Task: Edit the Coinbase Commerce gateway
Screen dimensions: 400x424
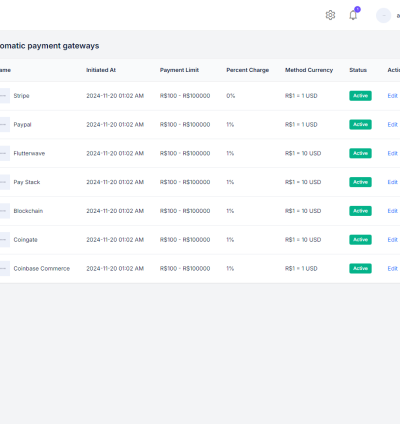Action: (x=392, y=268)
